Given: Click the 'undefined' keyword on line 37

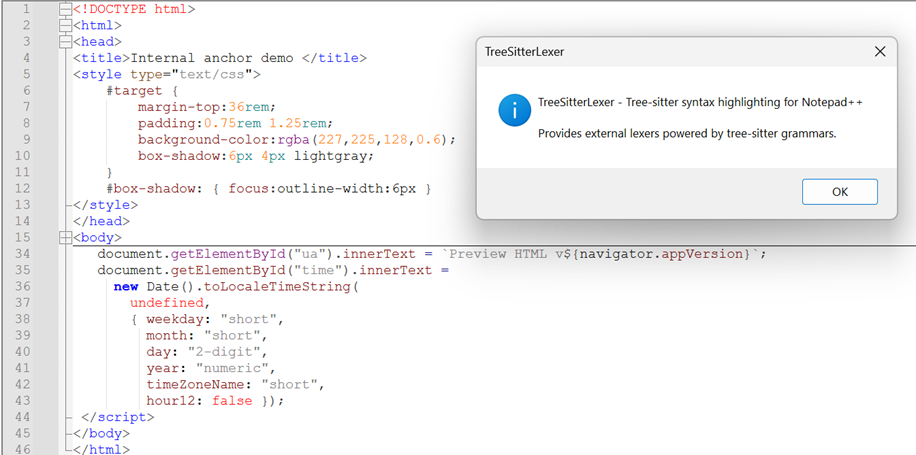Looking at the screenshot, I should pos(166,303).
